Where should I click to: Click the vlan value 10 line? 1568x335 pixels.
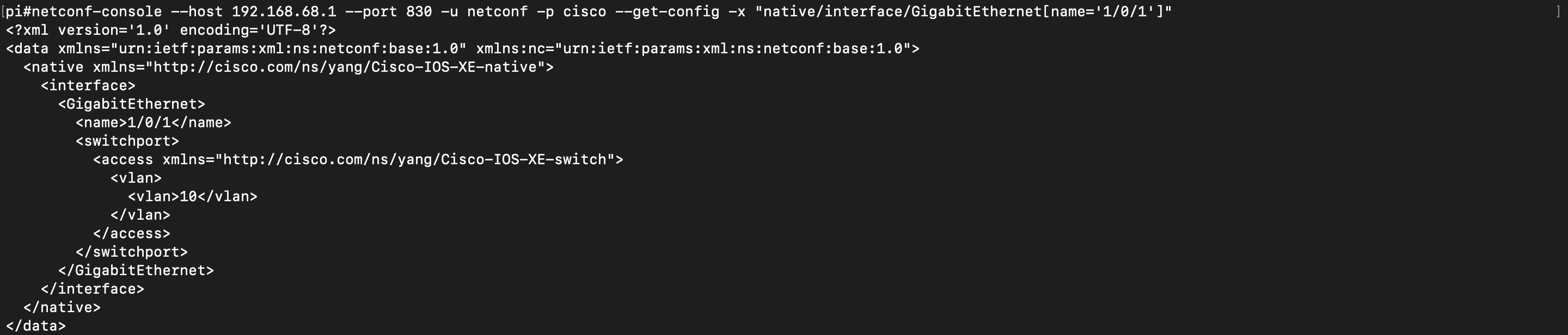pyautogui.click(x=192, y=196)
